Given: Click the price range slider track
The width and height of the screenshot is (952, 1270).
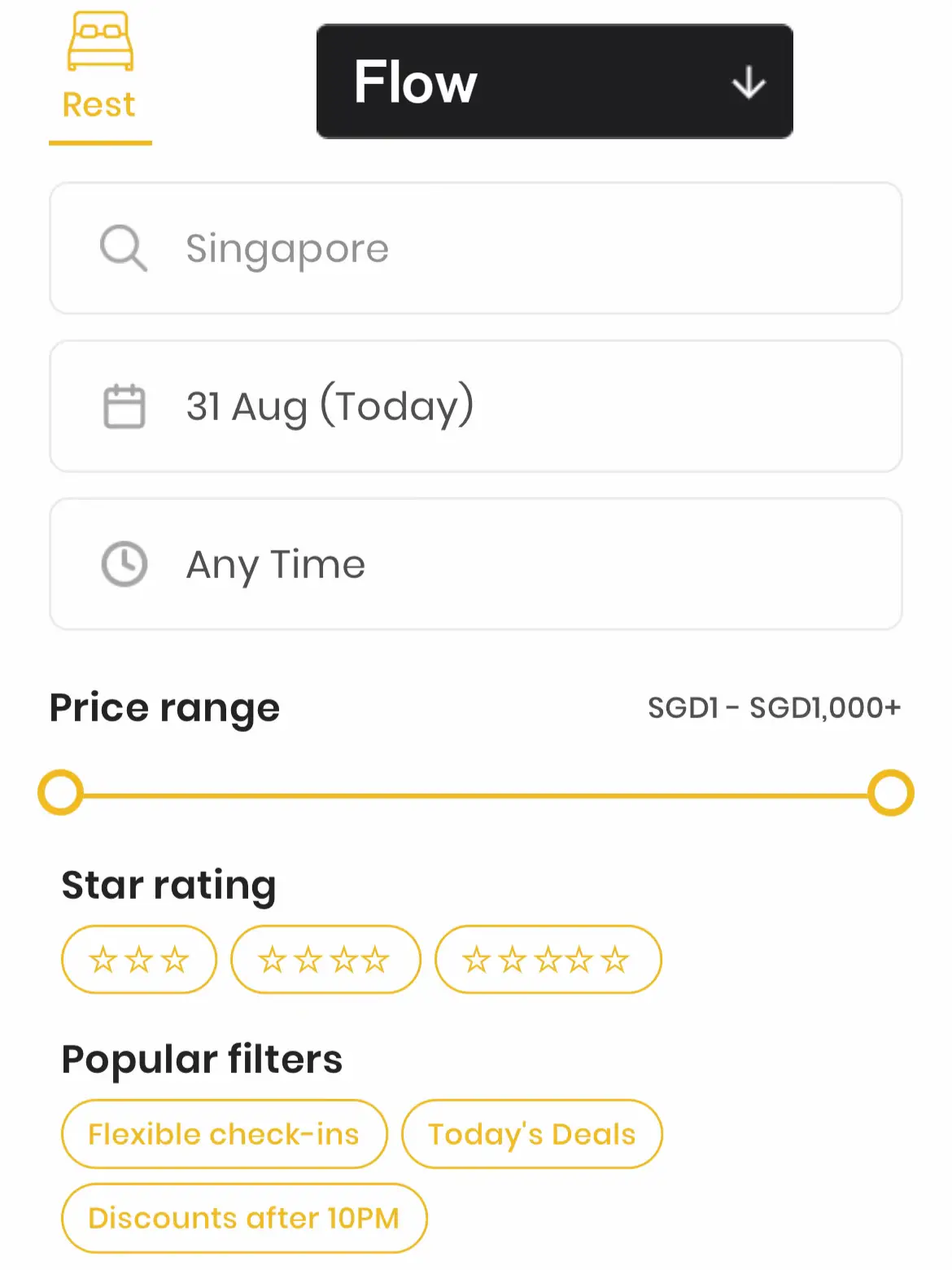Looking at the screenshot, I should click(x=476, y=795).
